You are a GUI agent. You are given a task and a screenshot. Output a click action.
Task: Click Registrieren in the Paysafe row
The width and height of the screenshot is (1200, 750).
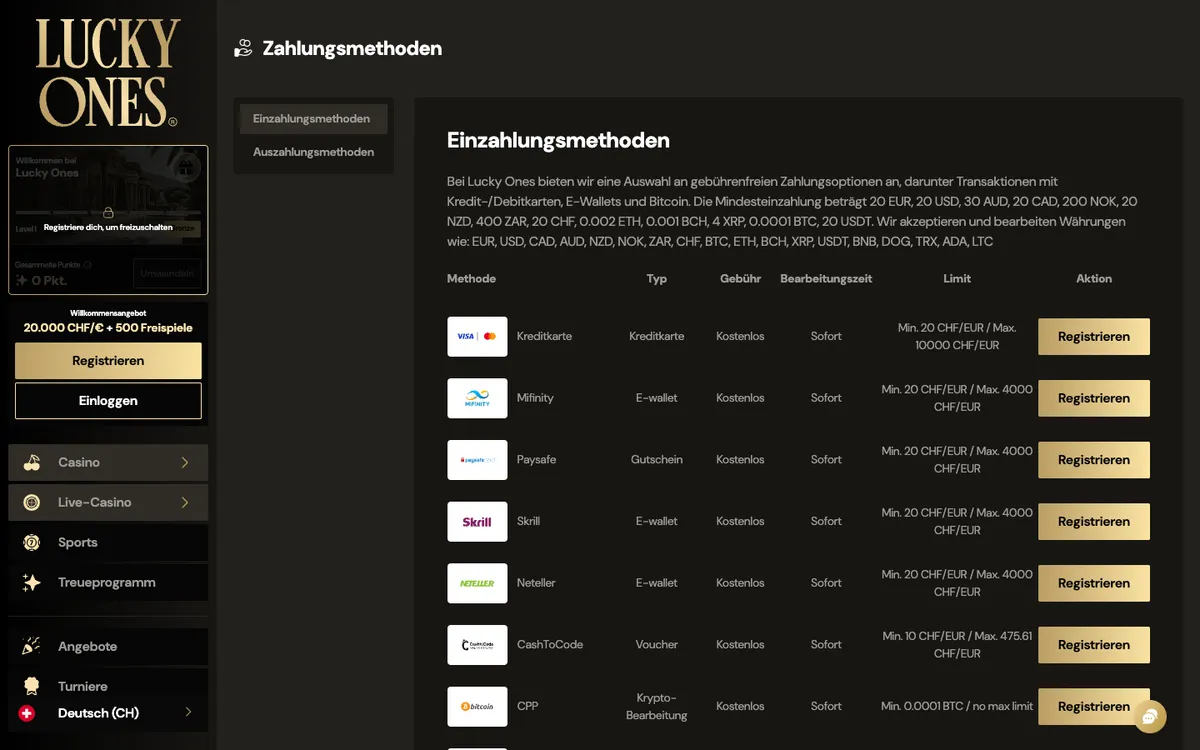[1094, 460]
